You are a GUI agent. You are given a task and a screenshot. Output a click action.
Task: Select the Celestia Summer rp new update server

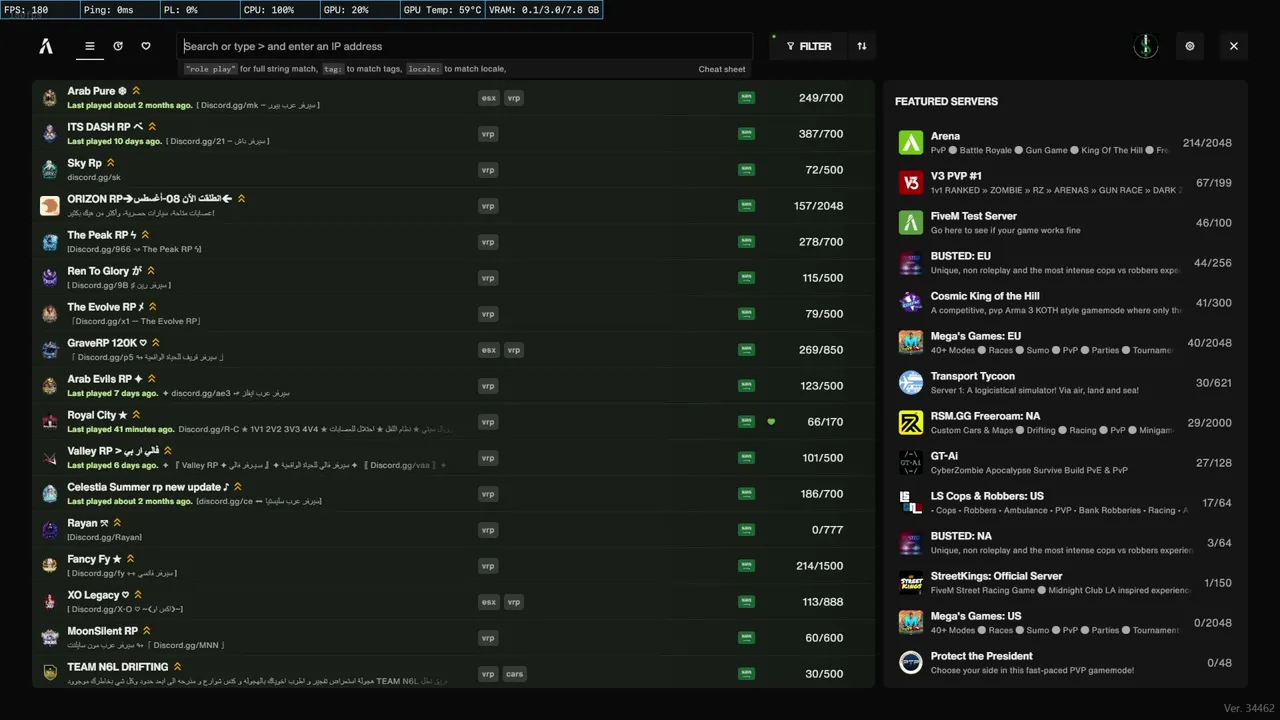click(148, 487)
